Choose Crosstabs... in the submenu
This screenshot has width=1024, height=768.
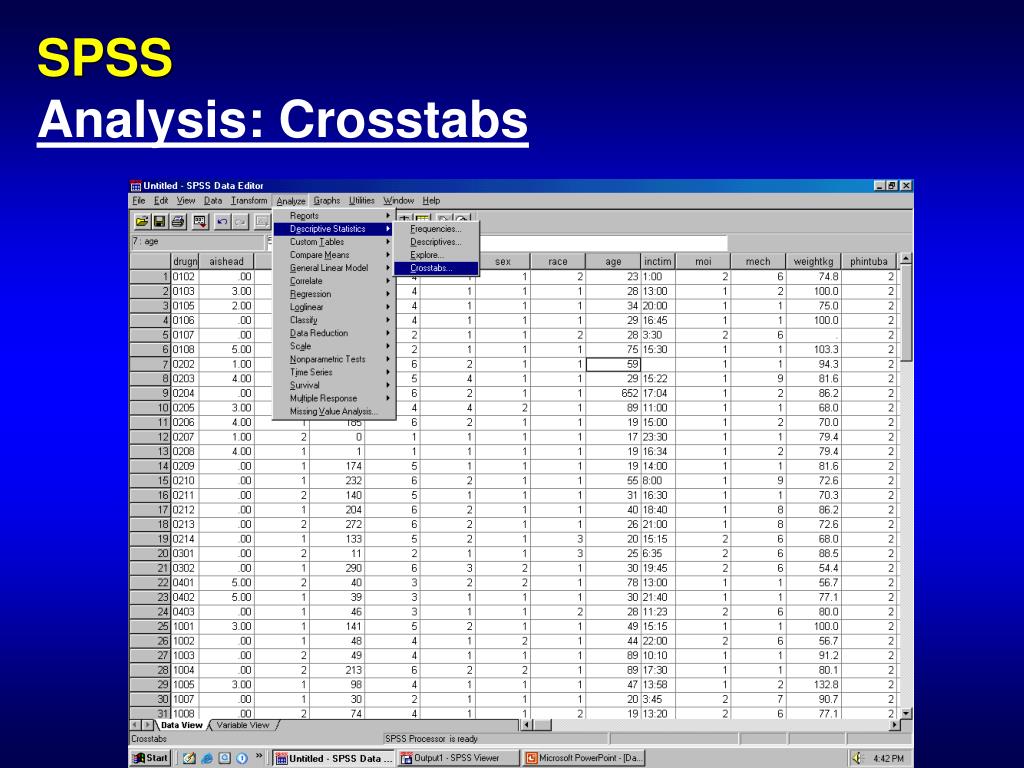click(436, 268)
